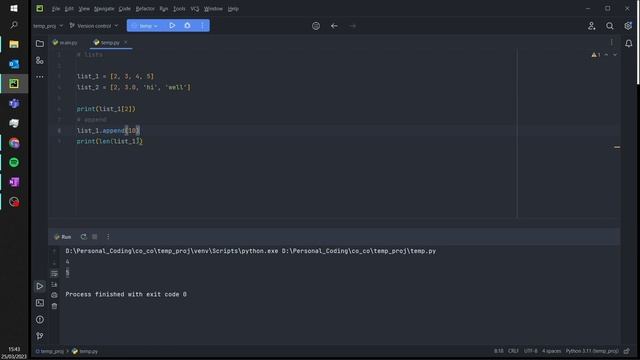Open the Navigate menu
Viewport: 640px width, 360px height.
click(104, 9)
